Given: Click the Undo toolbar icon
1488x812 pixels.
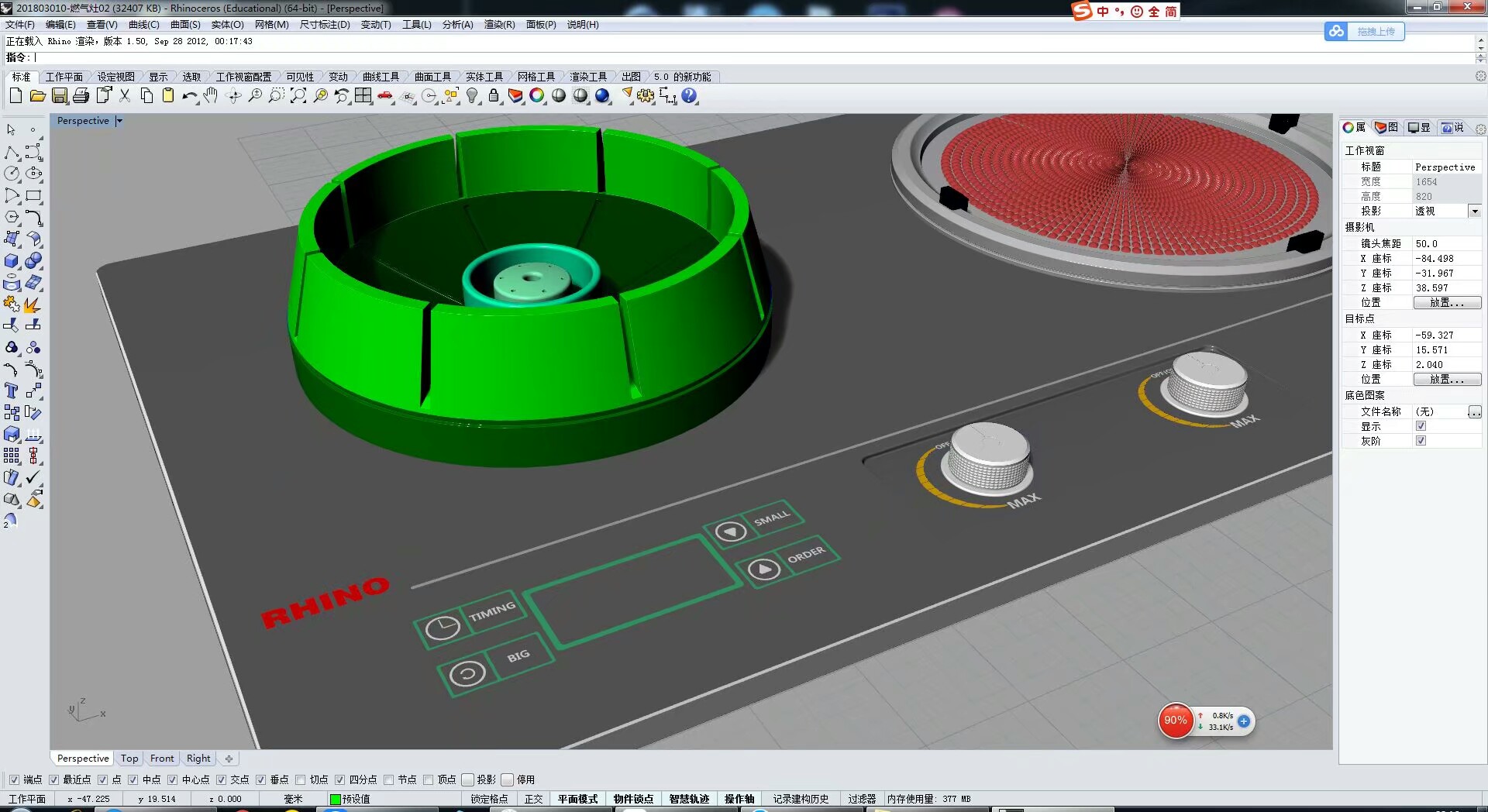Looking at the screenshot, I should 189,95.
